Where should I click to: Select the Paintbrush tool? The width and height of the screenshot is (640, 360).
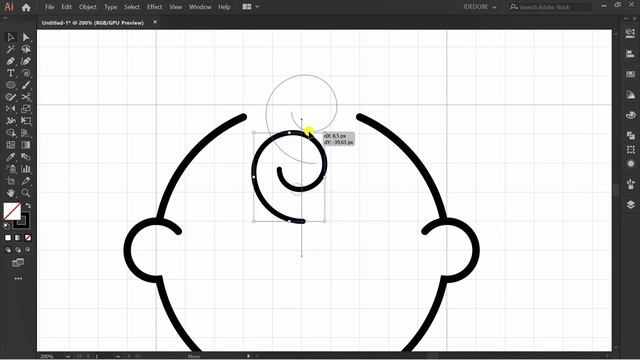tap(26, 85)
